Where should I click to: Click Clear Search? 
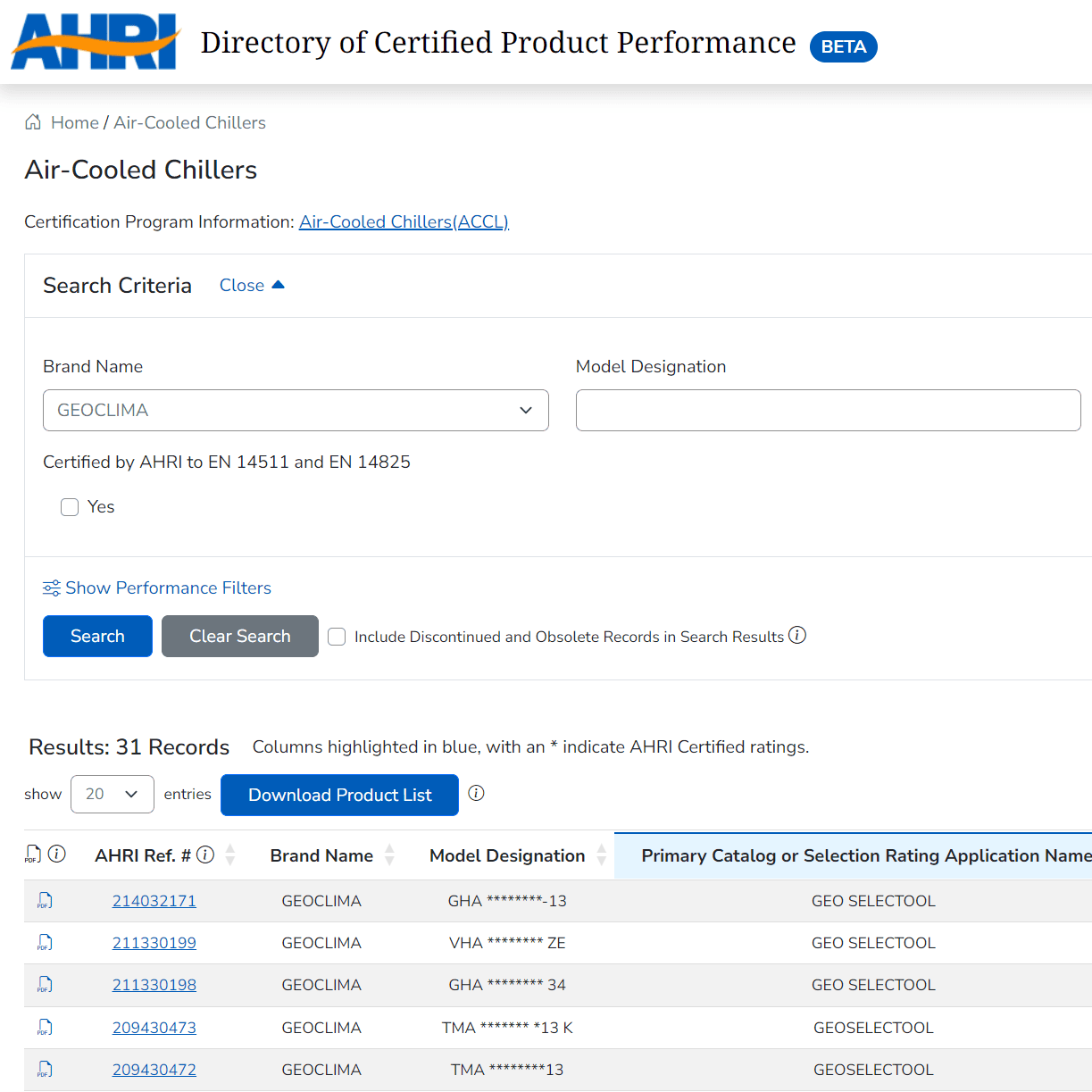pyautogui.click(x=239, y=636)
